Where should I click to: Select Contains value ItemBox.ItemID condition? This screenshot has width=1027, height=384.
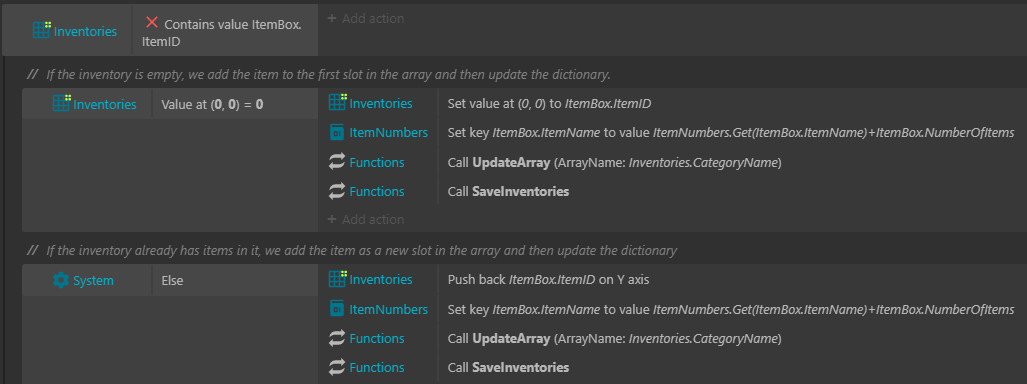coord(225,32)
